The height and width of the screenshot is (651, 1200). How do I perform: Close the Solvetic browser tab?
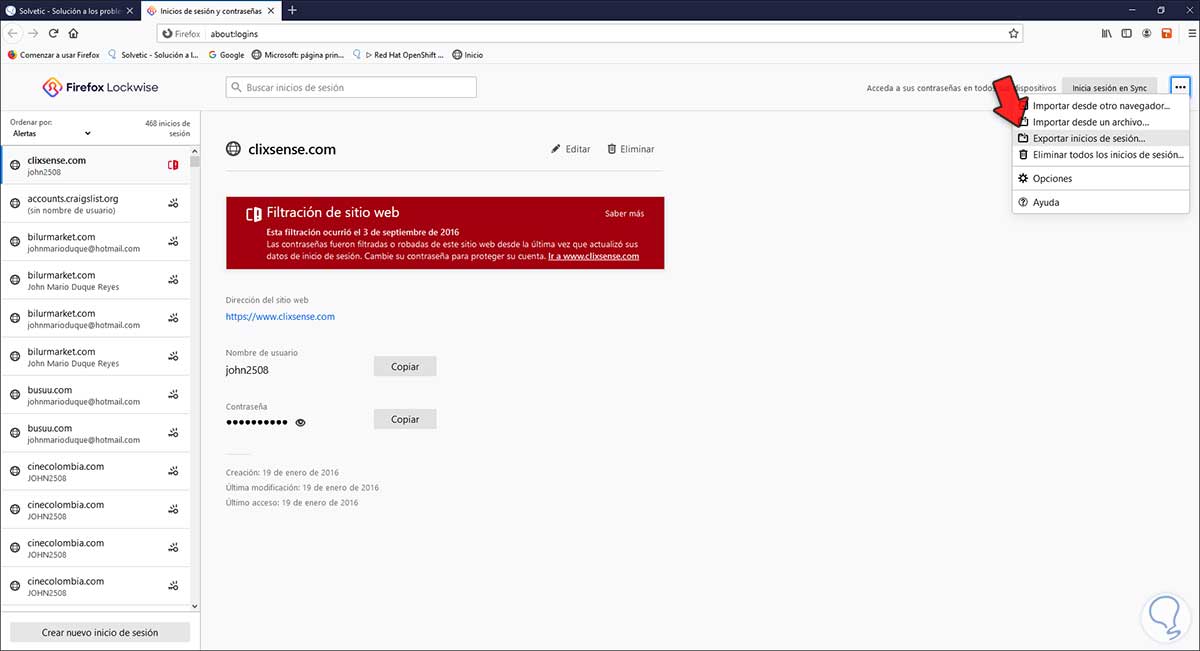[130, 10]
